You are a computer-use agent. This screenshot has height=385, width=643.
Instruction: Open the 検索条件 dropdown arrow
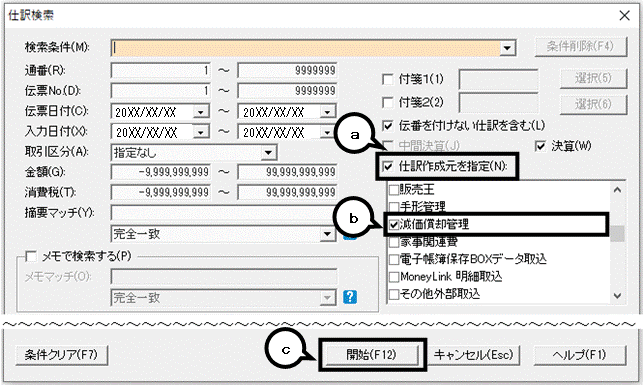[507, 48]
